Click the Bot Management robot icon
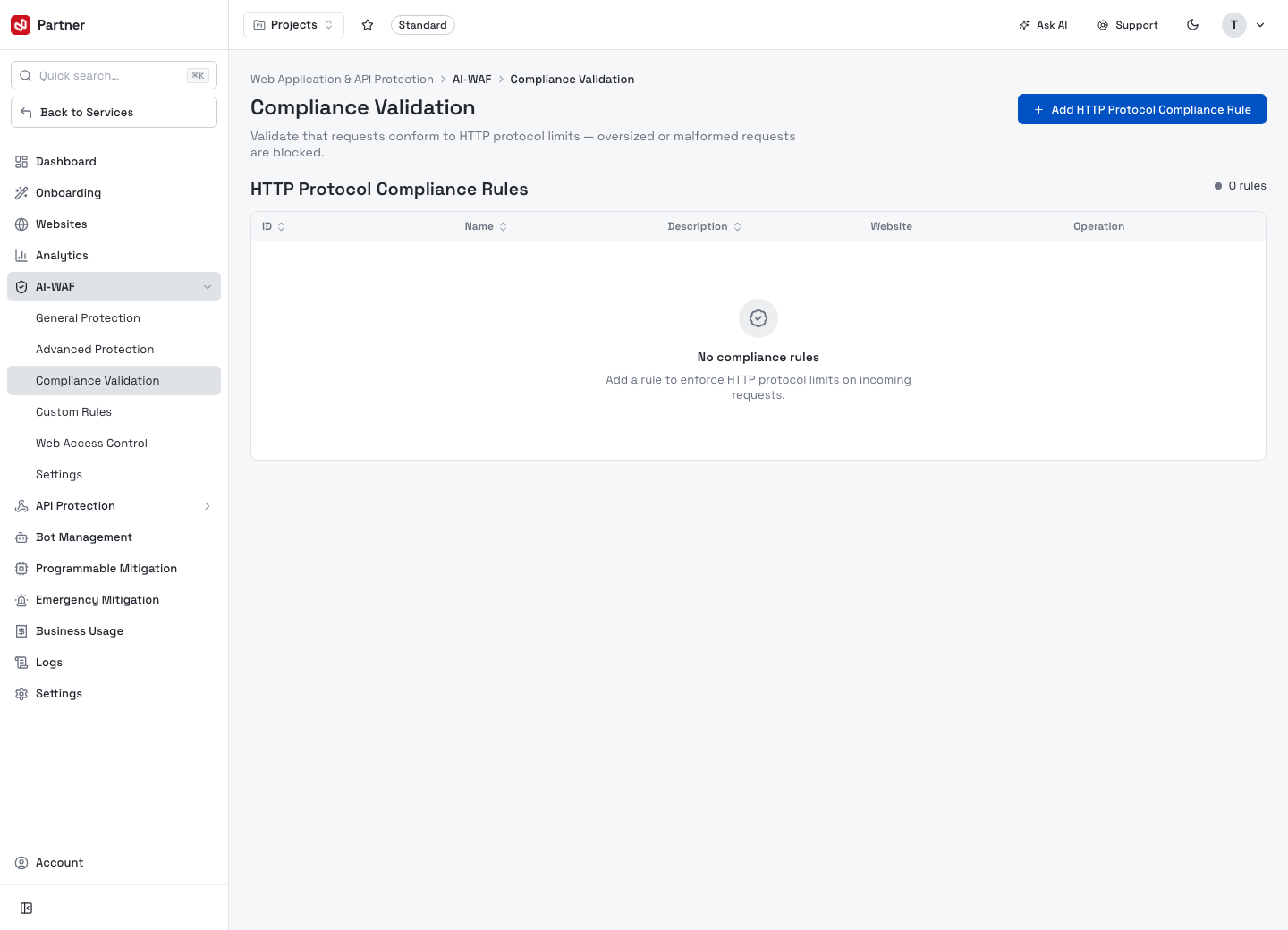 click(21, 537)
